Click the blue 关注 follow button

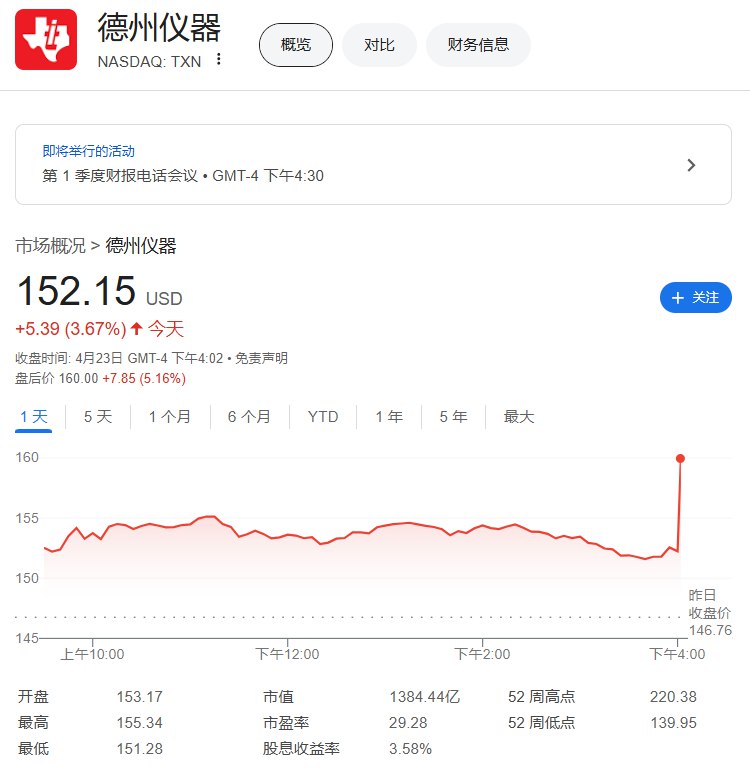(x=695, y=297)
